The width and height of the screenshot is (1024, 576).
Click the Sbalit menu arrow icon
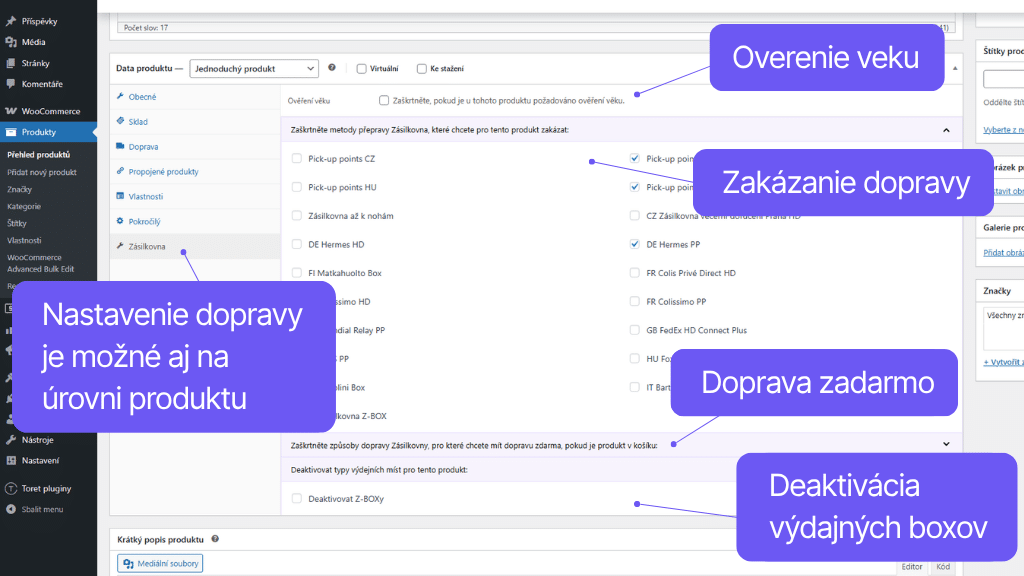tap(10, 509)
